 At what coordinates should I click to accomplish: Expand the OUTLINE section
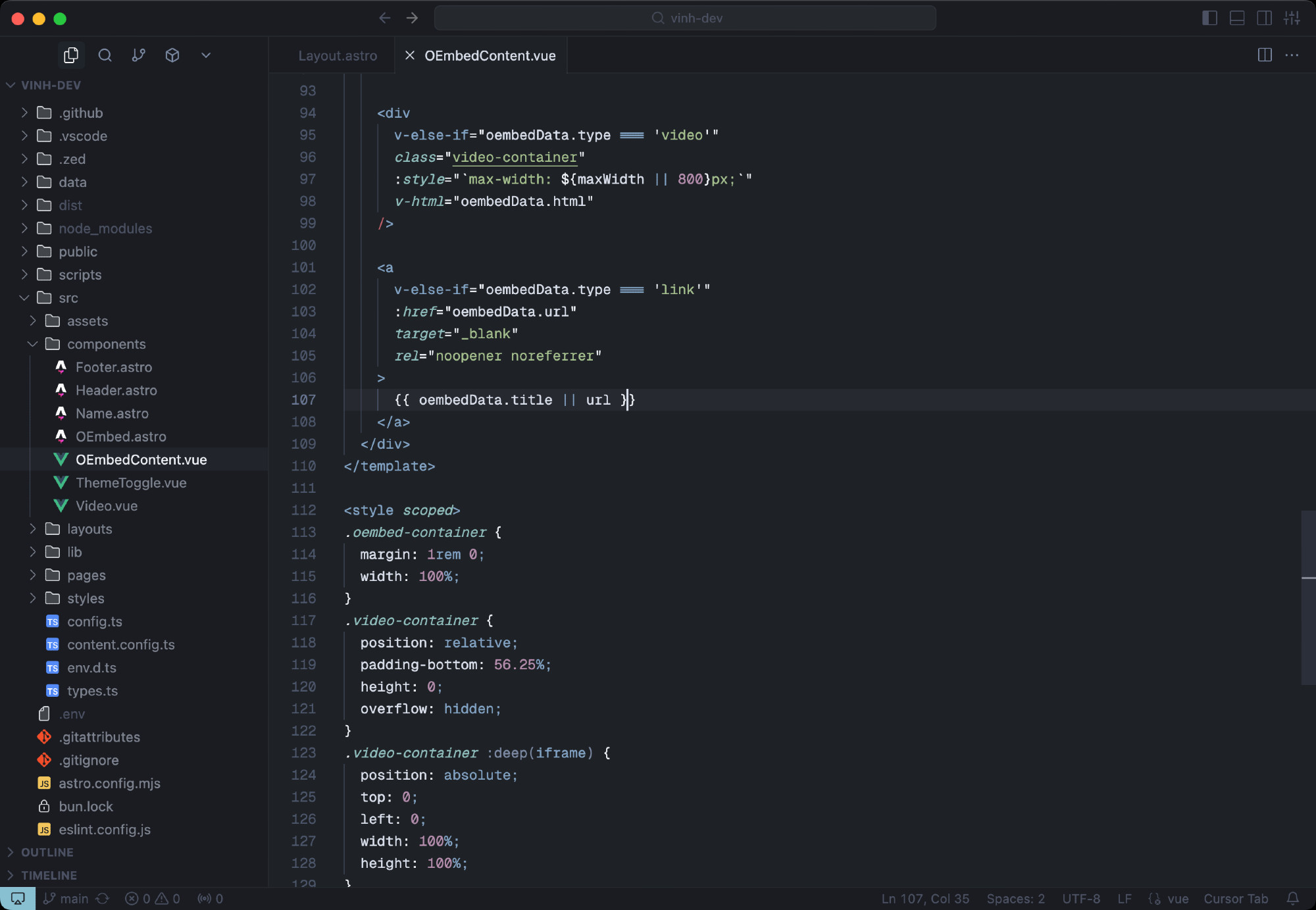point(134,853)
